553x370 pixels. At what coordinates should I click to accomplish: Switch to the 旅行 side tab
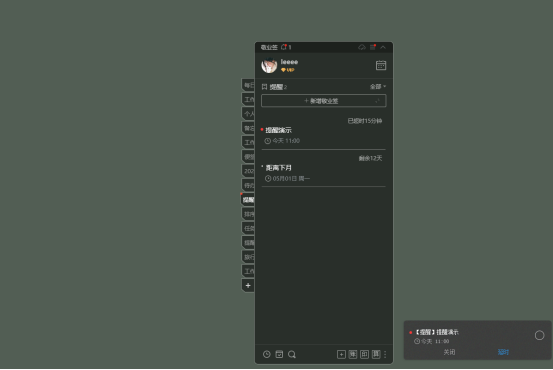248,257
